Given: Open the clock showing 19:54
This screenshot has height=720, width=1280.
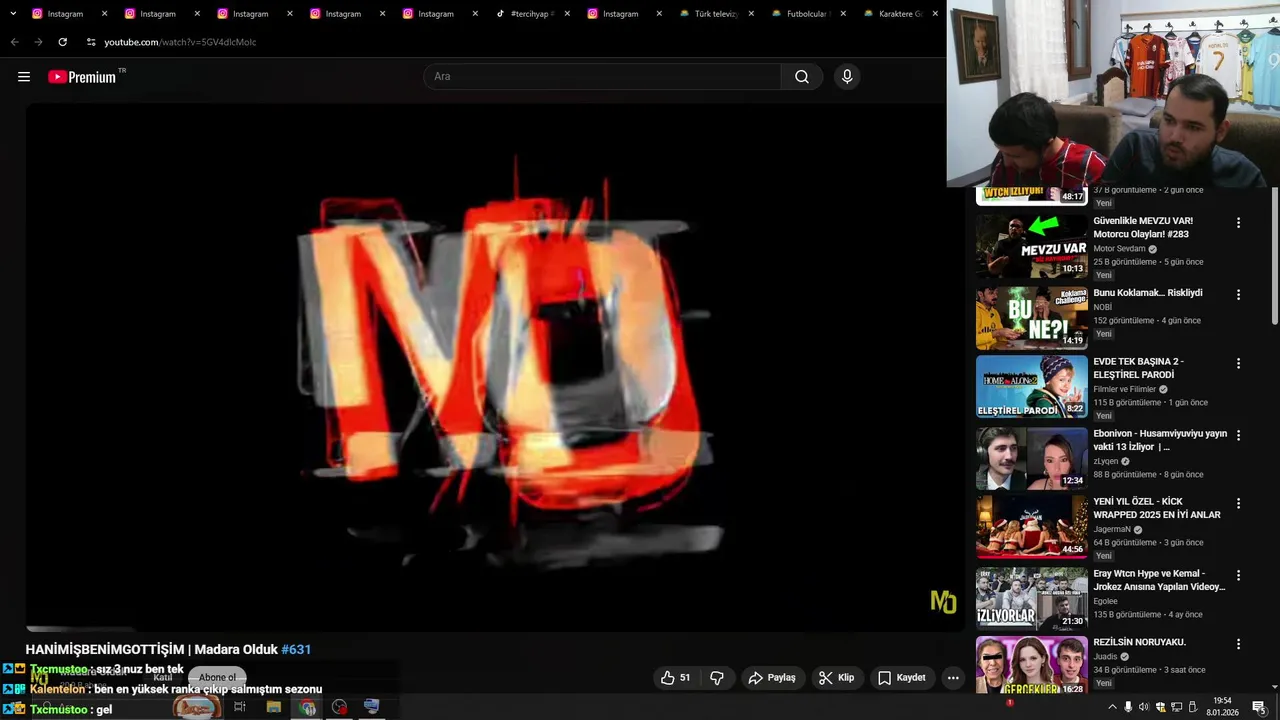Looking at the screenshot, I should 1222,707.
